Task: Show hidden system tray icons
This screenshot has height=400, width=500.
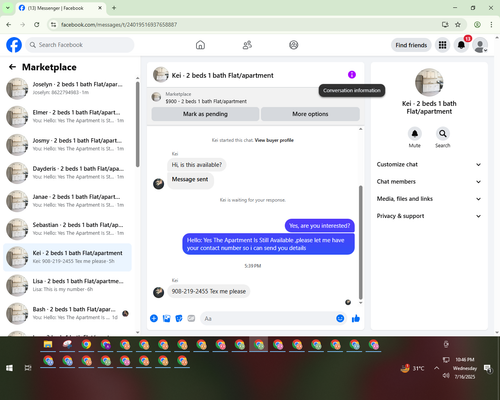Action: (436, 368)
